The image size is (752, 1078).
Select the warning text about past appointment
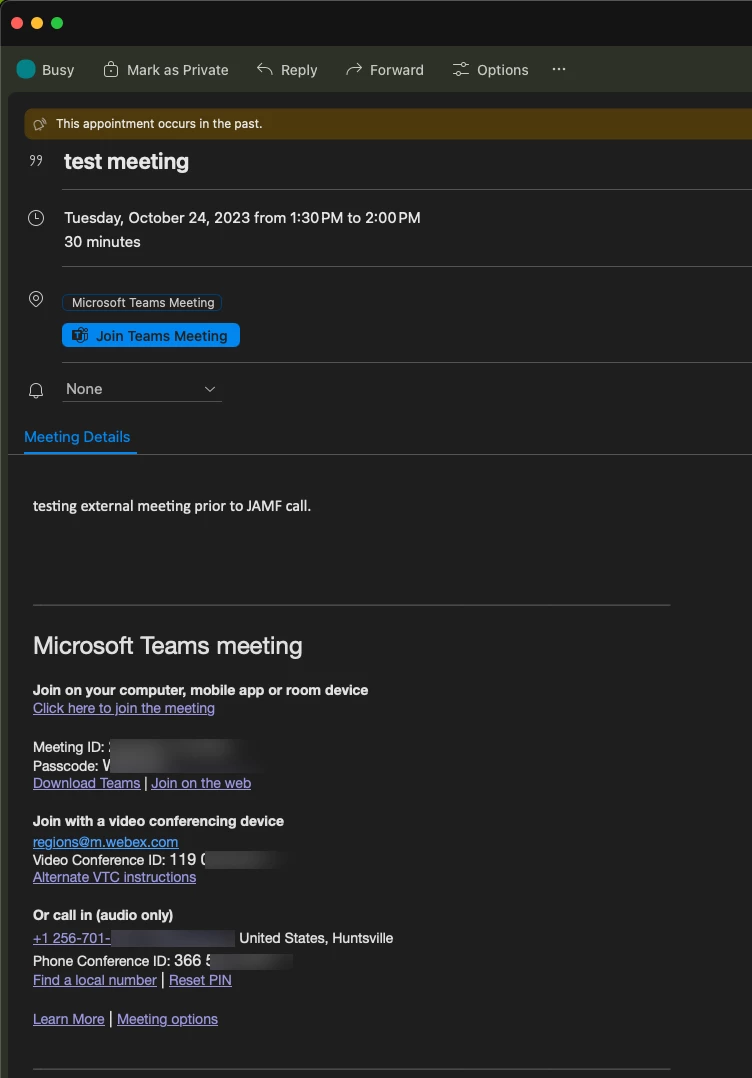coord(159,124)
